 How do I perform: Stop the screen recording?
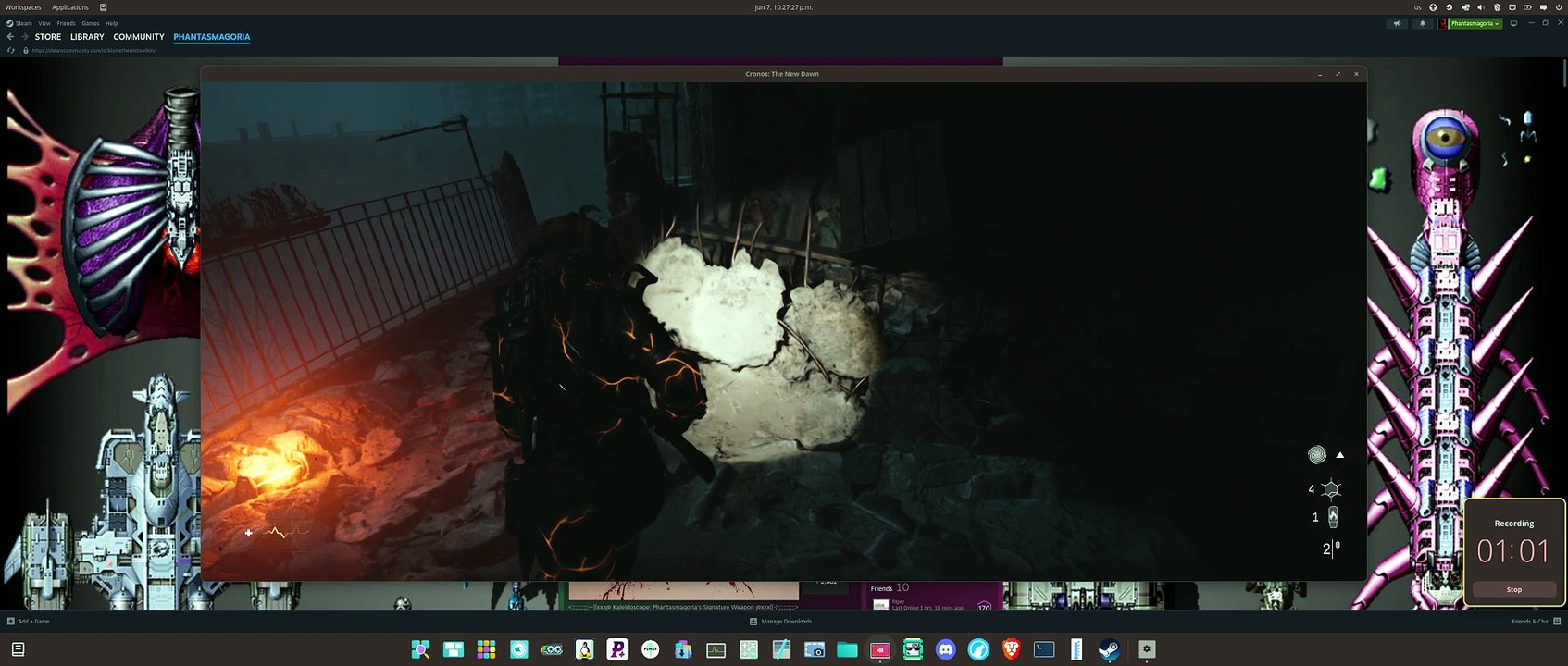point(1514,589)
